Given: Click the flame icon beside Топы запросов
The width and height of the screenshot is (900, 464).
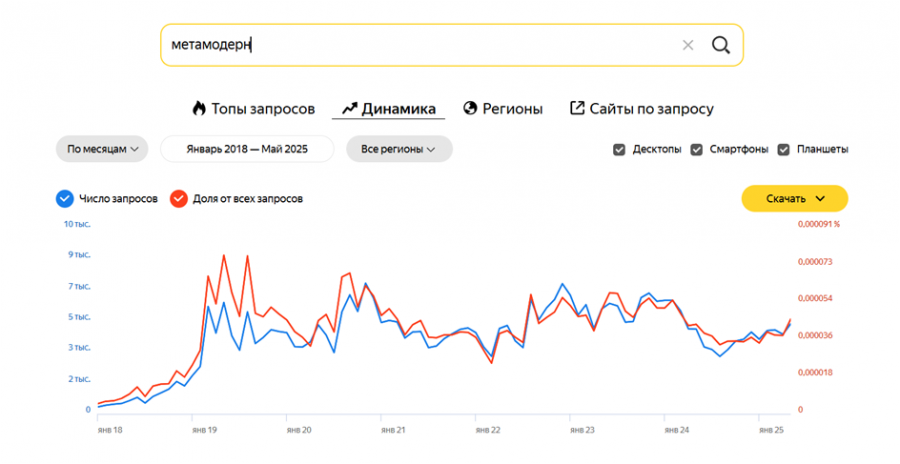Looking at the screenshot, I should tap(198, 108).
